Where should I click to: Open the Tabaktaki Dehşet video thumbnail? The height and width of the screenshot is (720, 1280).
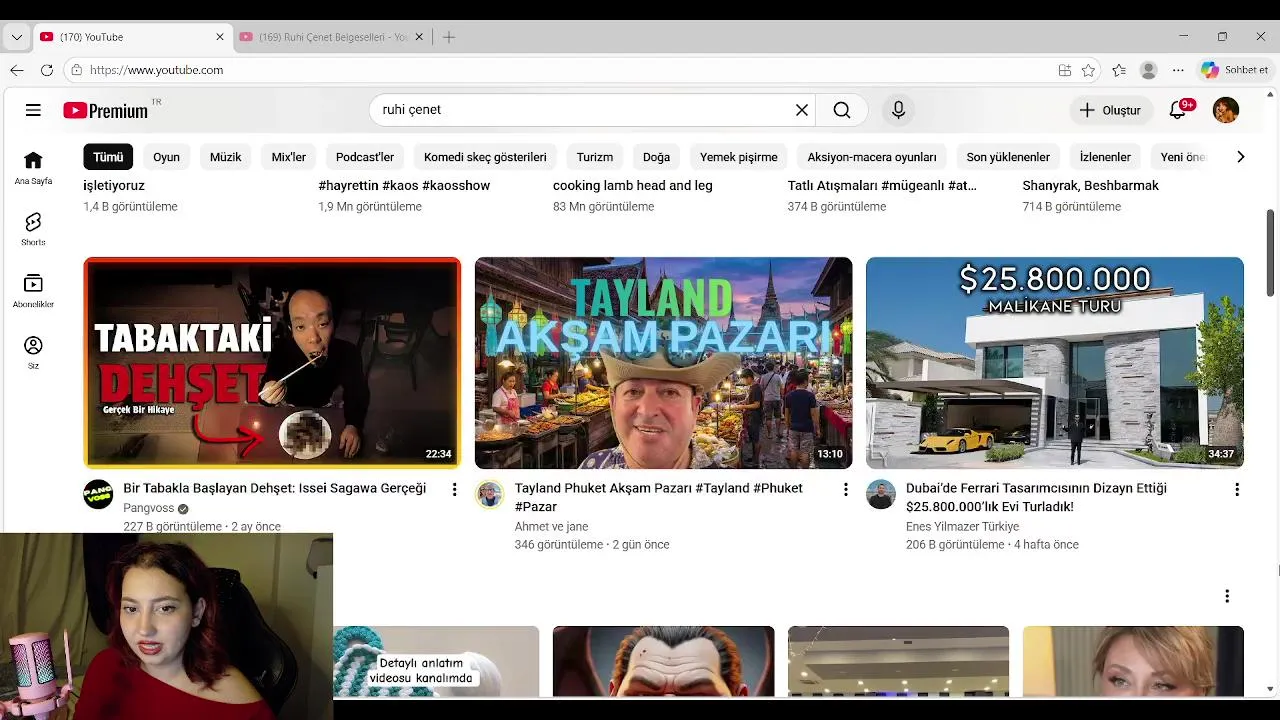[272, 363]
